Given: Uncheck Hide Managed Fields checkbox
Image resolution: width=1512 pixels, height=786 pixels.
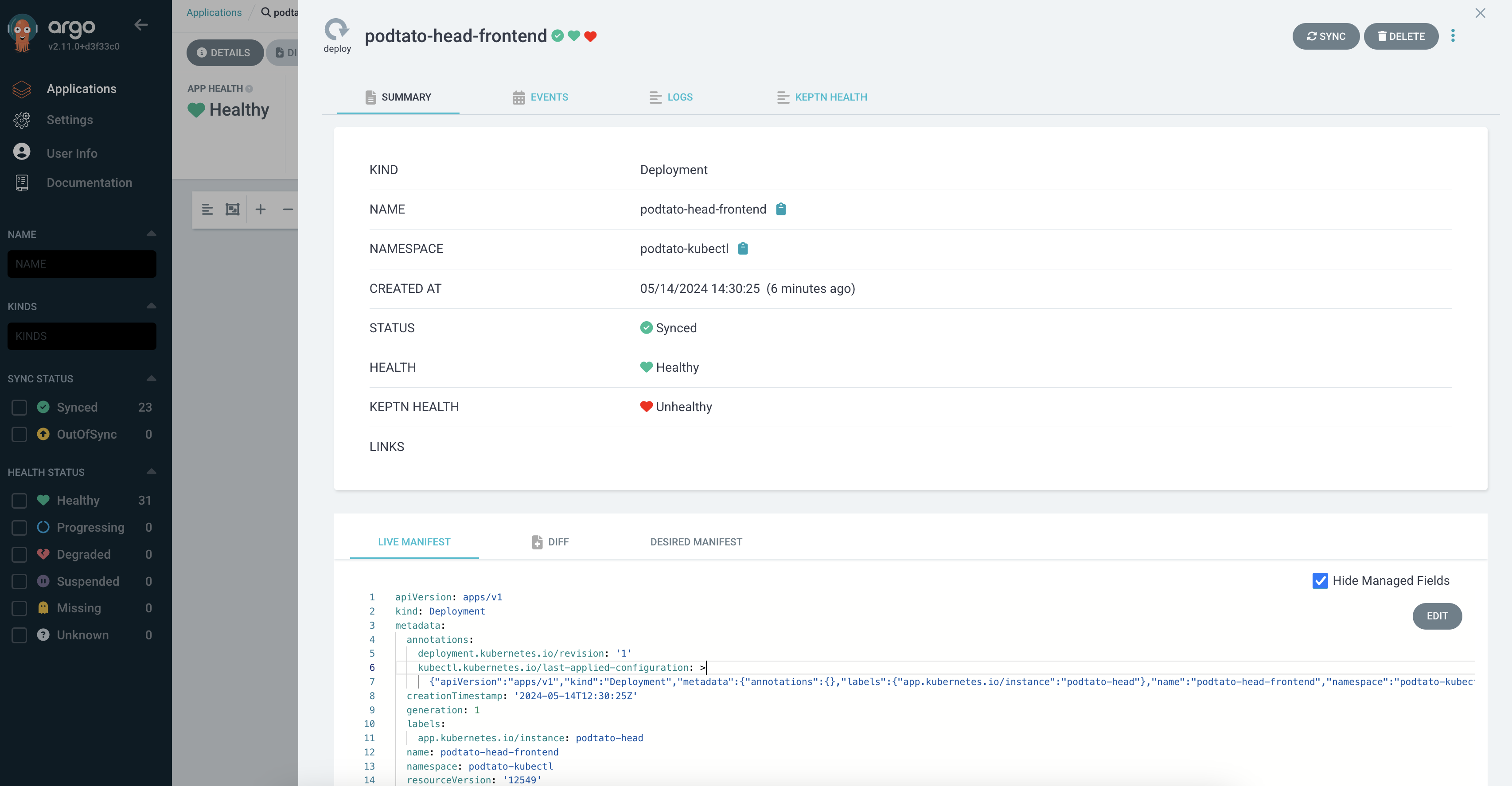Looking at the screenshot, I should [1320, 580].
